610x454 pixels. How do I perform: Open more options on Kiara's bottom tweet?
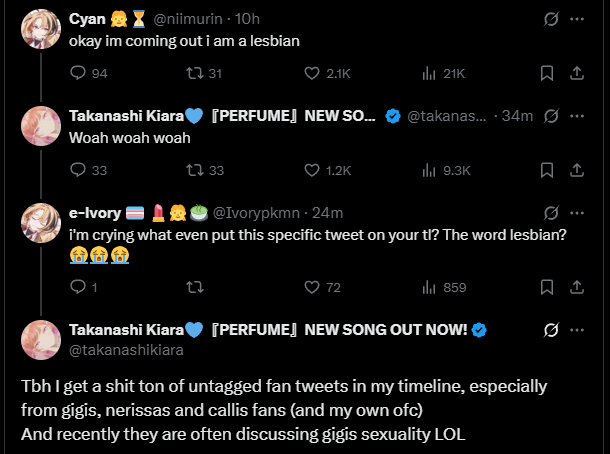point(577,331)
